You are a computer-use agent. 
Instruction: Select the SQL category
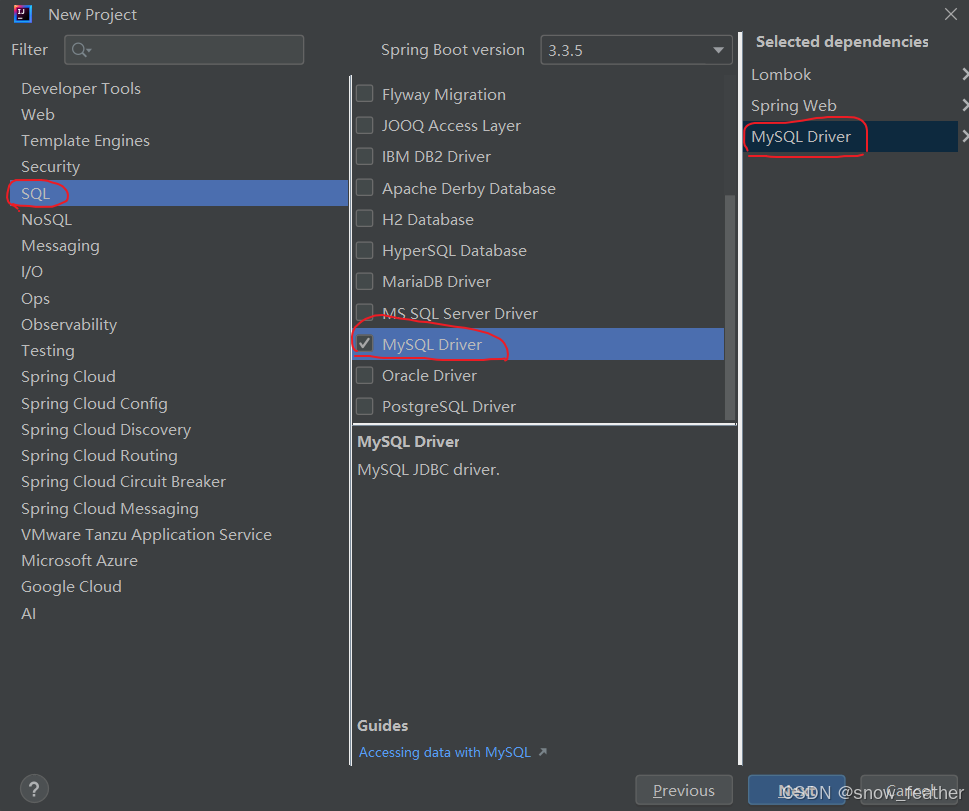pos(179,193)
